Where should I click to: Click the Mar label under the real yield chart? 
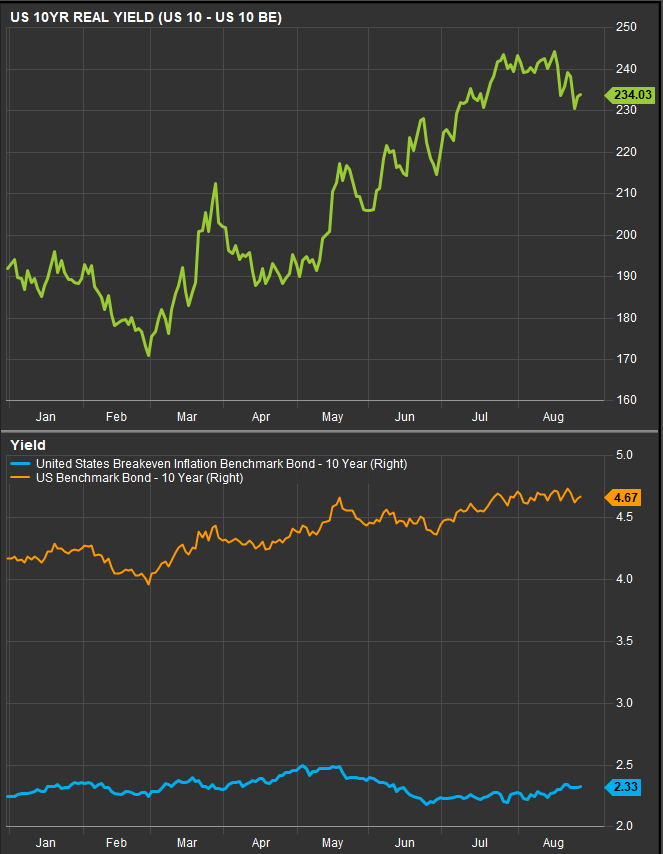tap(187, 417)
